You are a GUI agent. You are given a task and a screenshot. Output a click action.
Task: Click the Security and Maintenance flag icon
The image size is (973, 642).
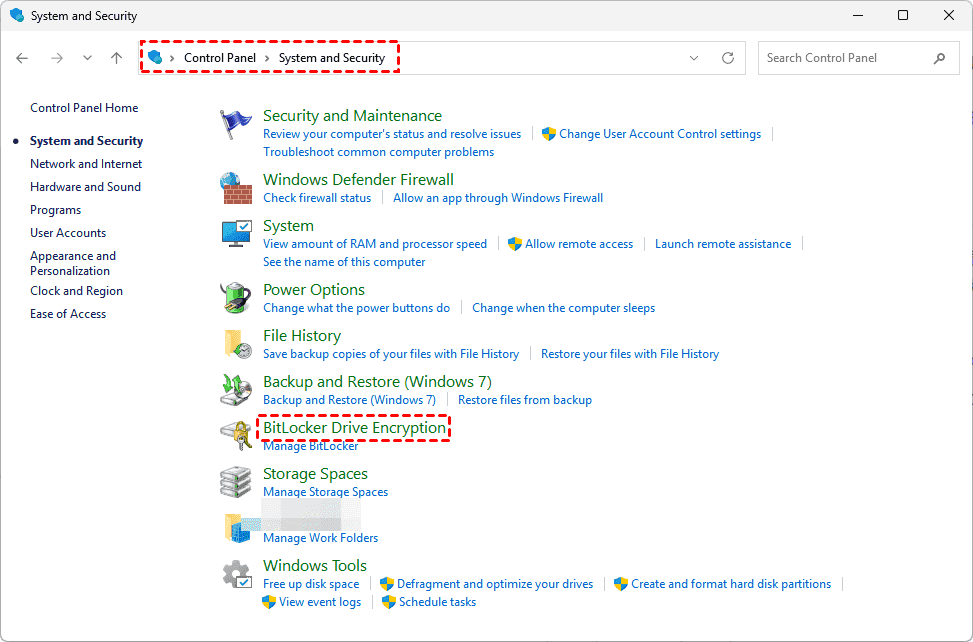coord(235,126)
